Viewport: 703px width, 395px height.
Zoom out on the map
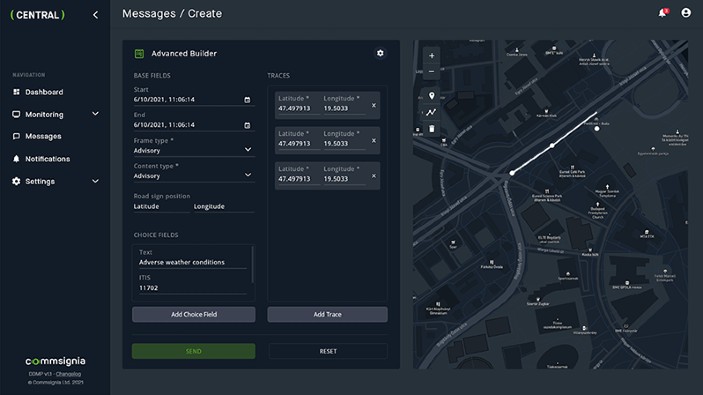point(431,72)
